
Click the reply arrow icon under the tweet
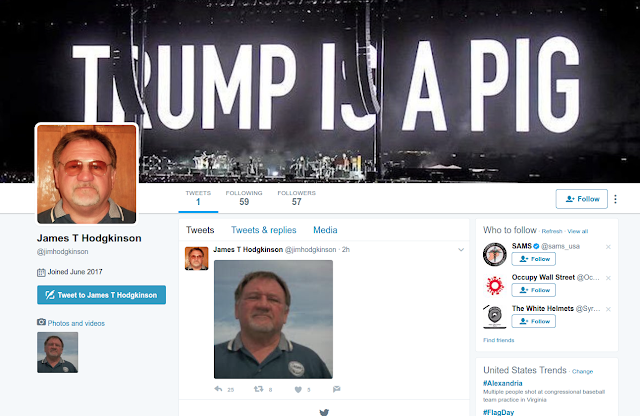point(218,389)
